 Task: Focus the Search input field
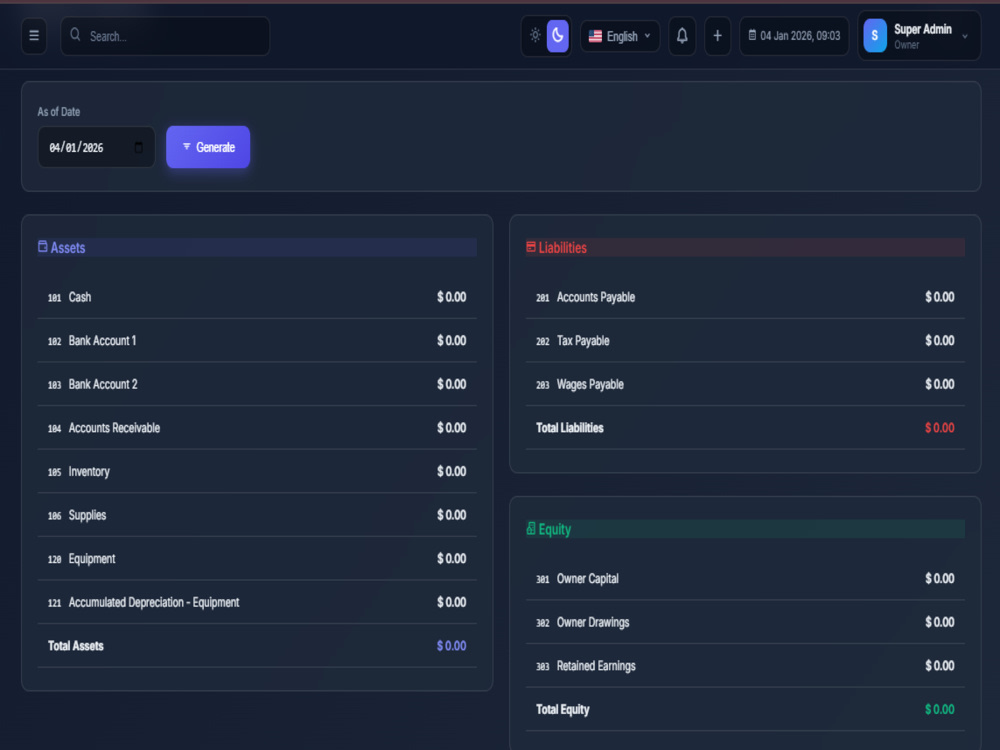165,36
